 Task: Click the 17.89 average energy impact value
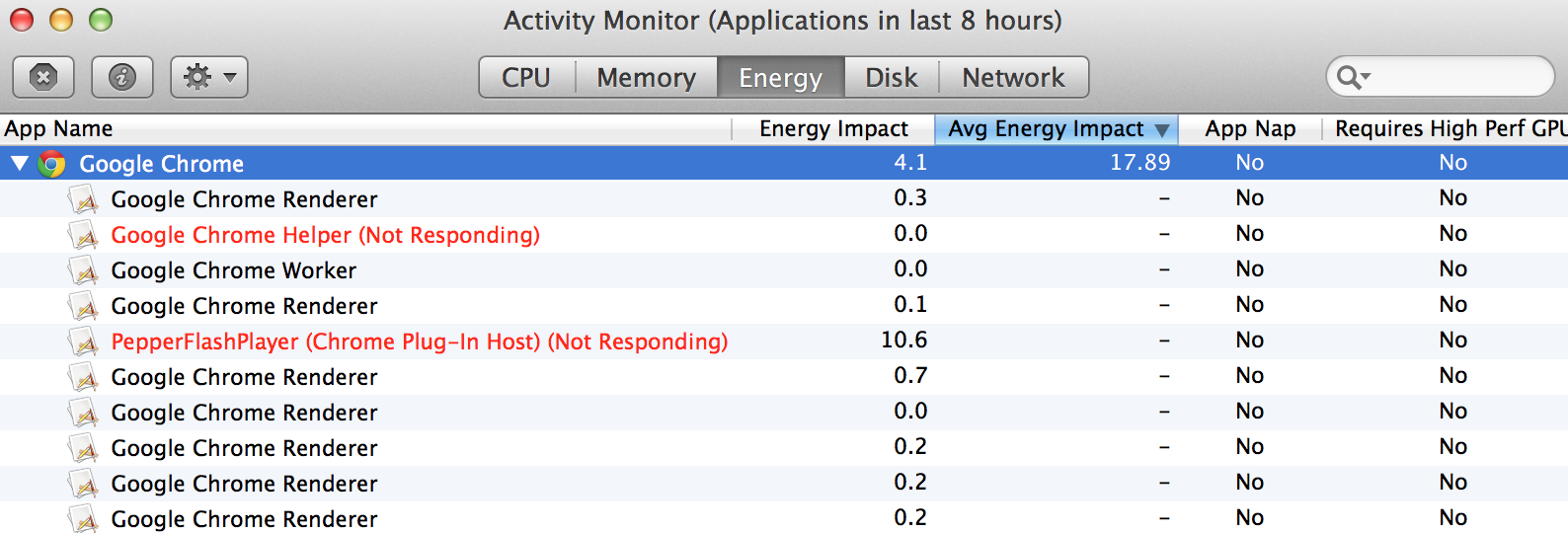(x=1139, y=163)
